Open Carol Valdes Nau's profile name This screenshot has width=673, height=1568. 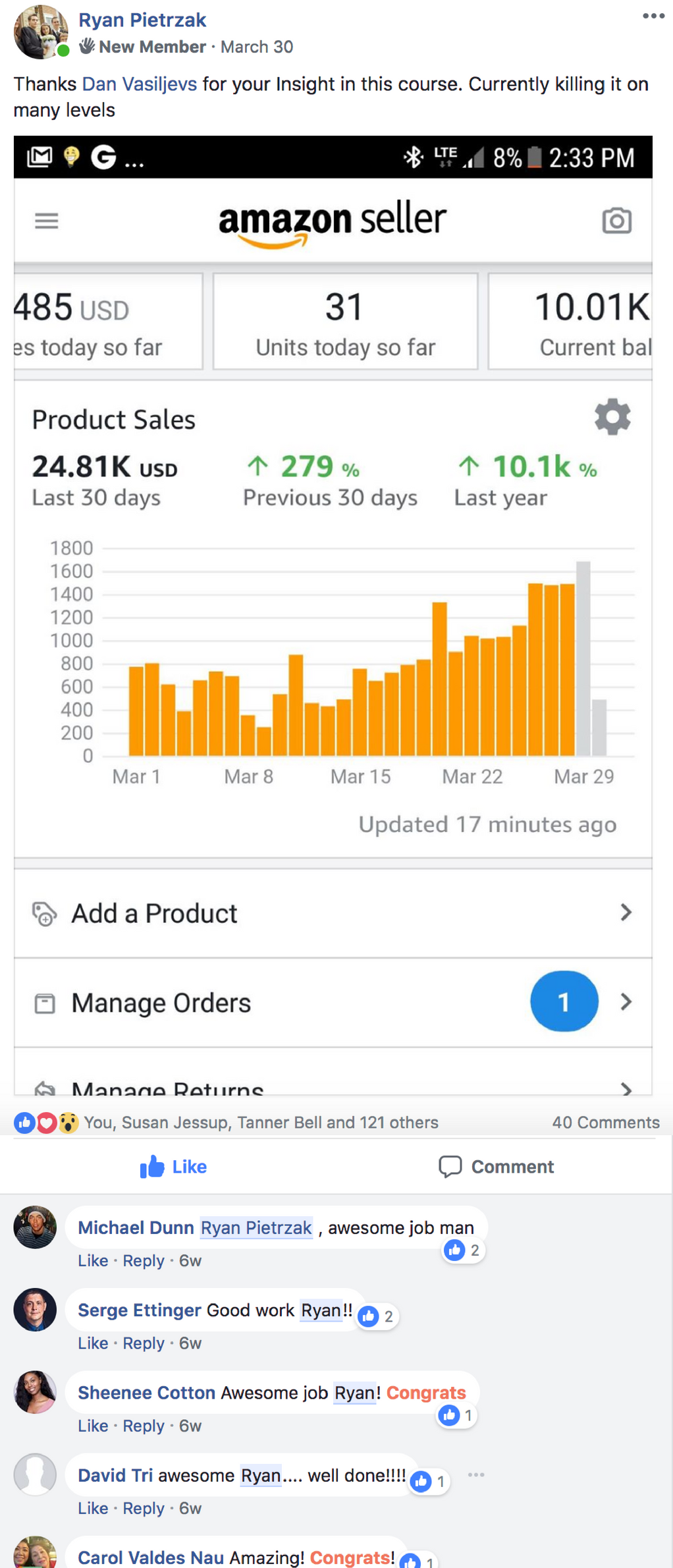pos(151,1557)
